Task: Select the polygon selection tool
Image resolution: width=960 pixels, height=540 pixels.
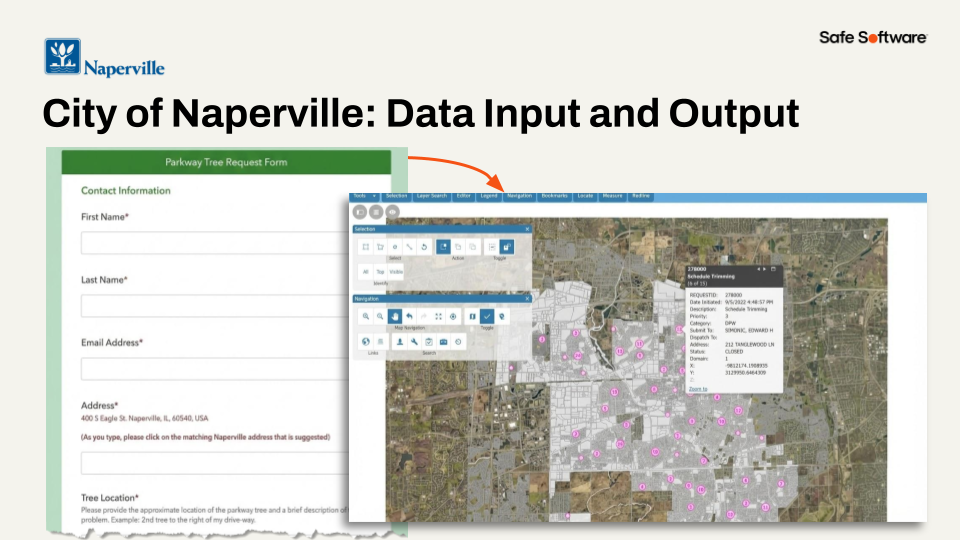Action: 380,247
